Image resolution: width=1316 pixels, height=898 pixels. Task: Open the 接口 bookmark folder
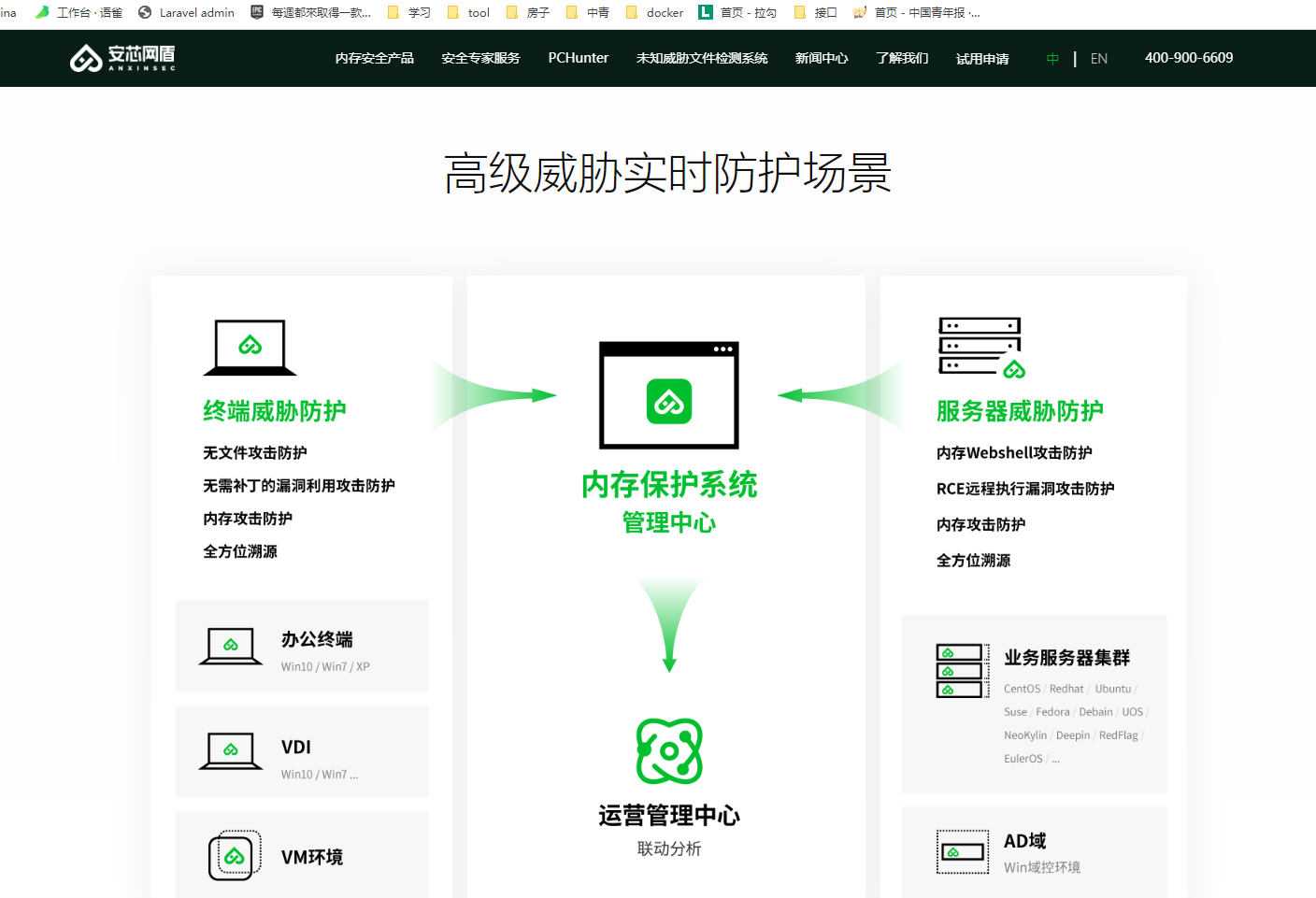point(815,12)
